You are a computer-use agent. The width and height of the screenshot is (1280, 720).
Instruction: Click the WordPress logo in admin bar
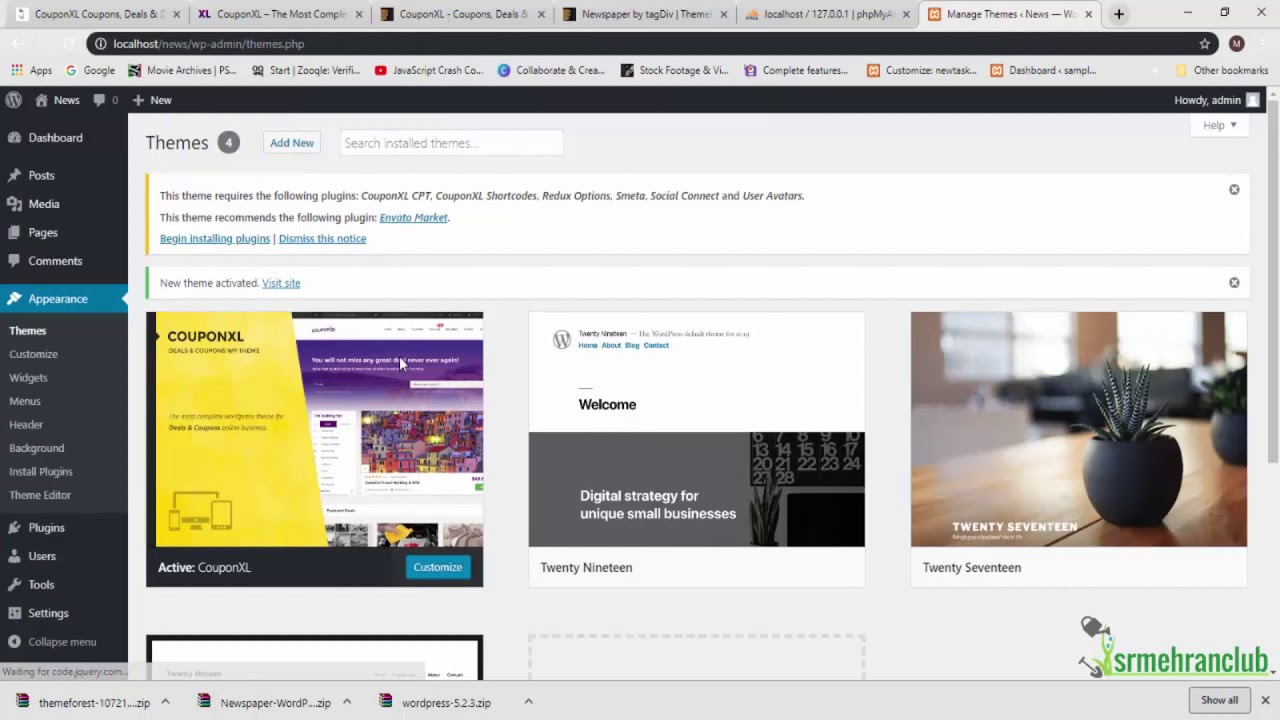(13, 100)
